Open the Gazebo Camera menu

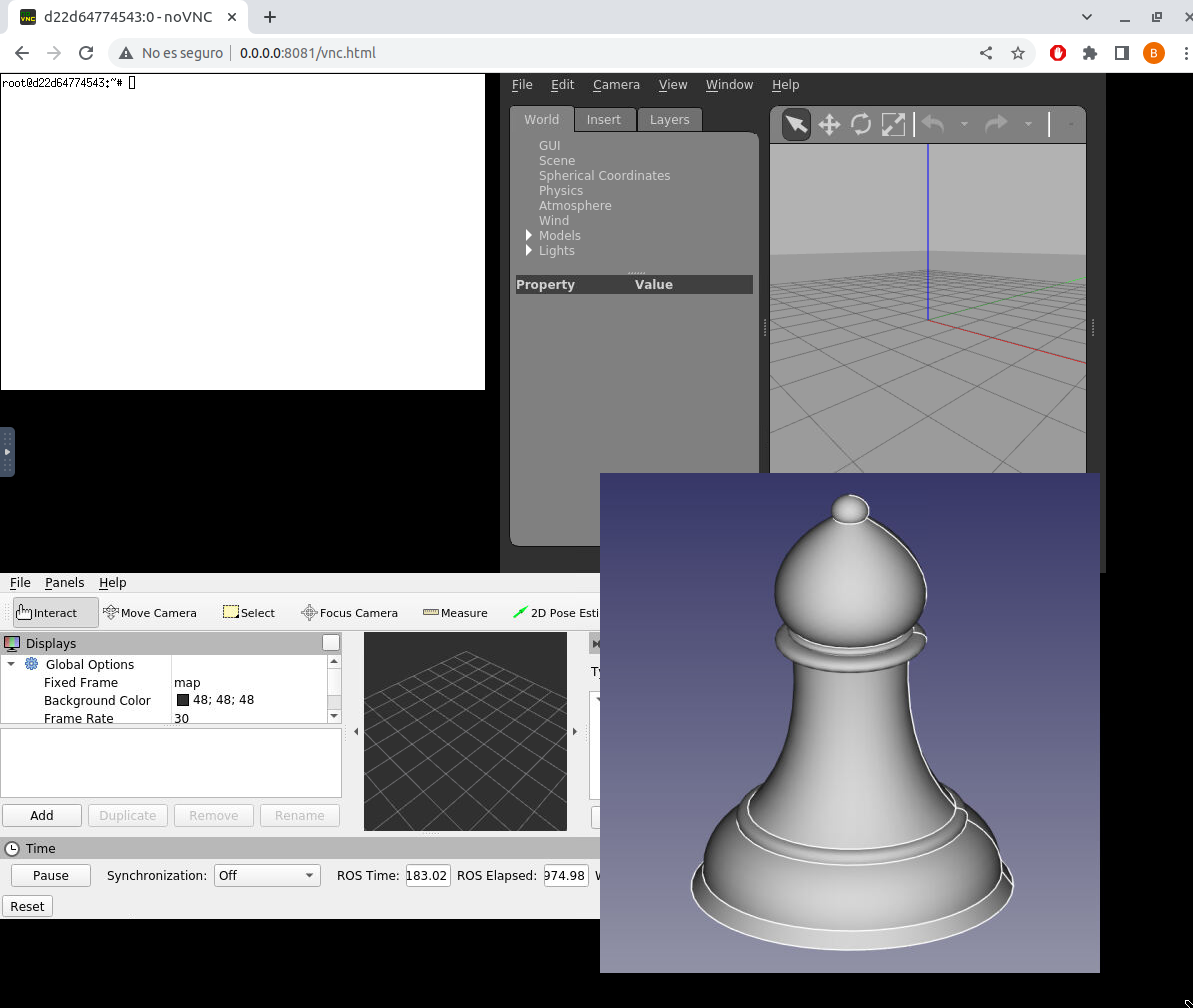point(616,85)
